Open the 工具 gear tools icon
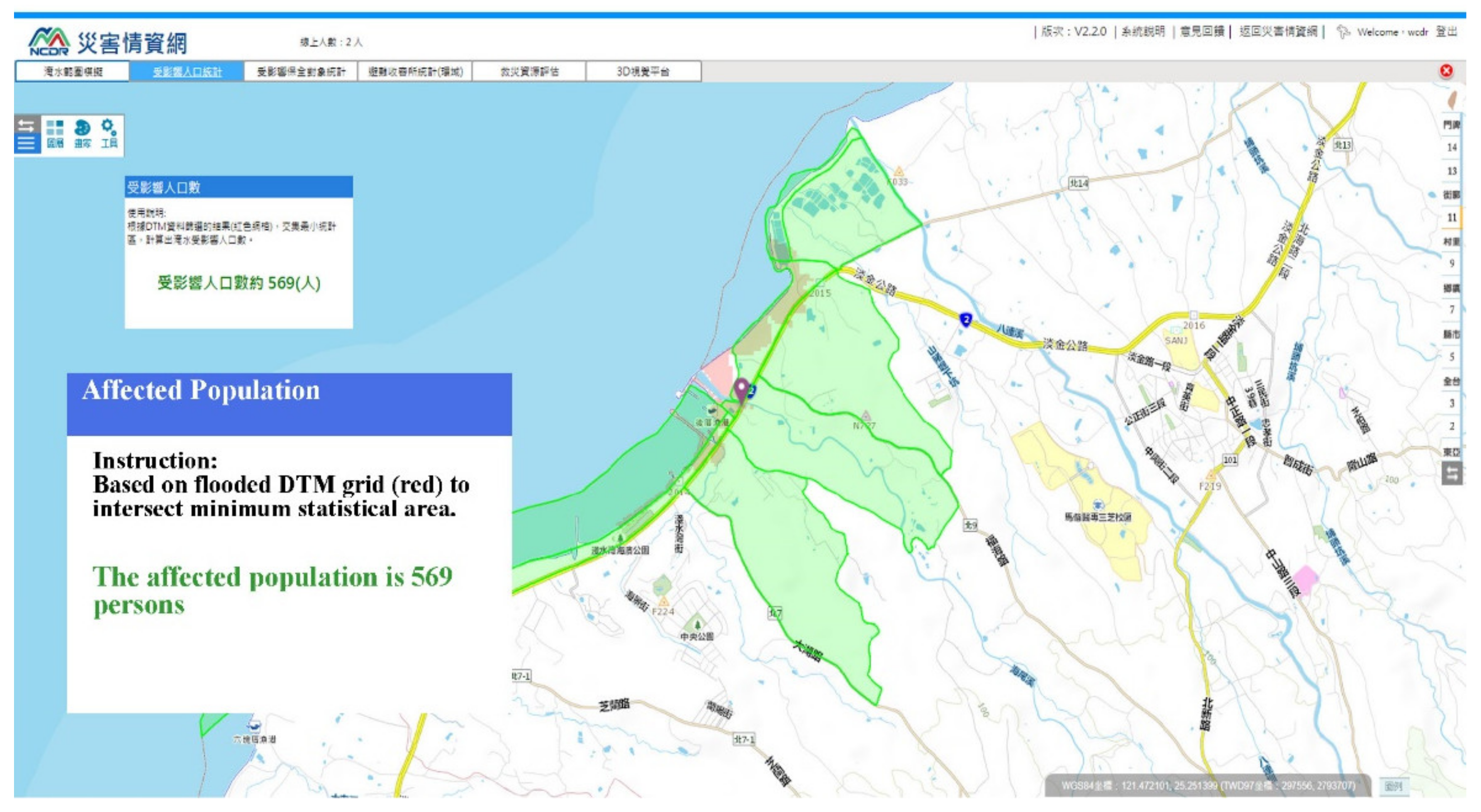Screen dimensions: 1481x812 point(109,133)
